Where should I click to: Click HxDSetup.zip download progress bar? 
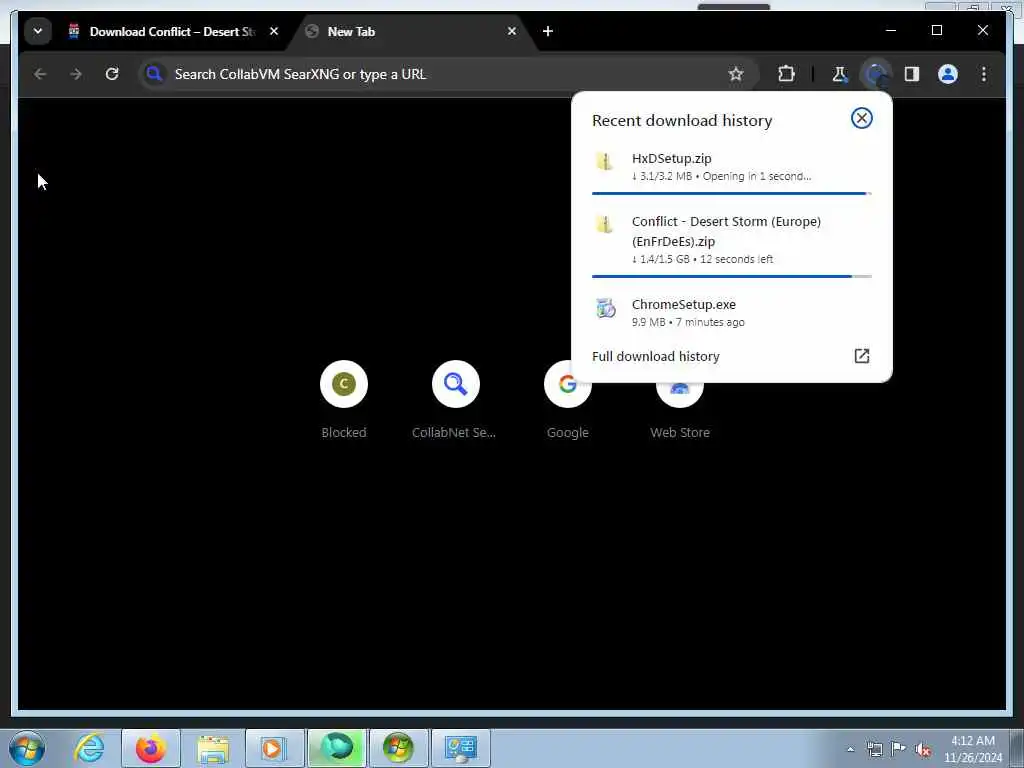pyautogui.click(x=731, y=193)
